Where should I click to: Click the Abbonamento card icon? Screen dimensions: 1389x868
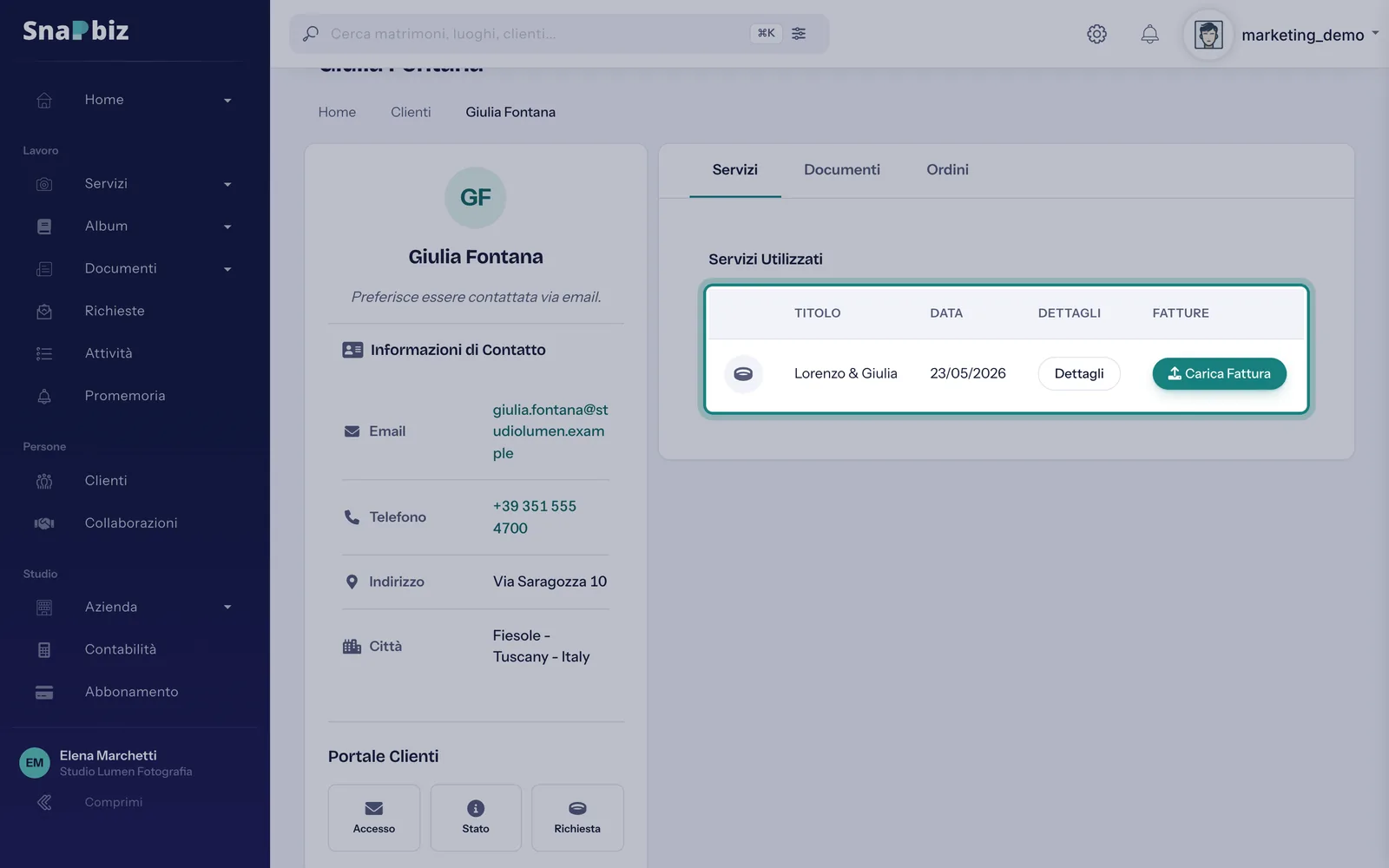coord(44,692)
